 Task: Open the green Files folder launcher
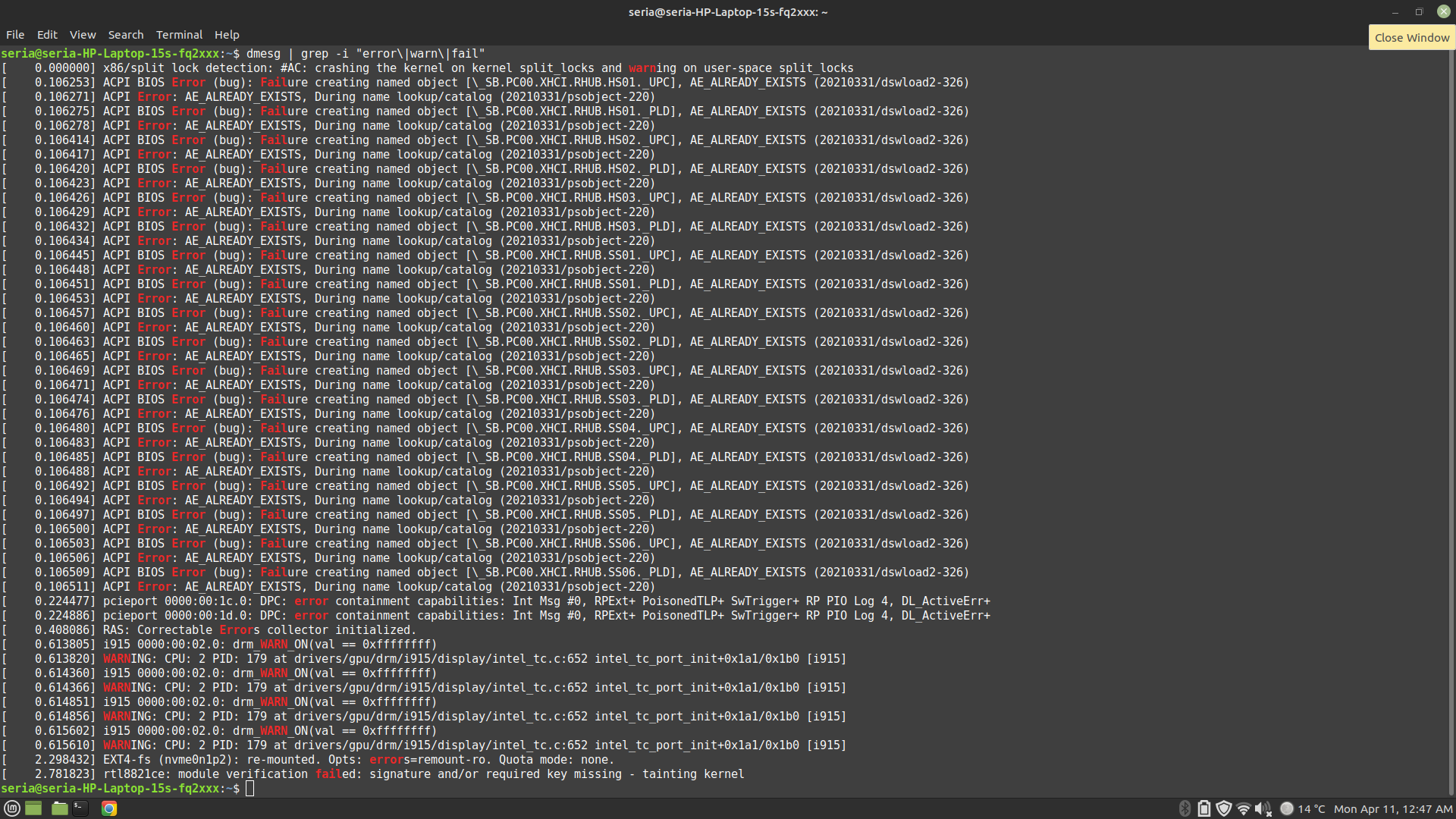click(x=60, y=808)
